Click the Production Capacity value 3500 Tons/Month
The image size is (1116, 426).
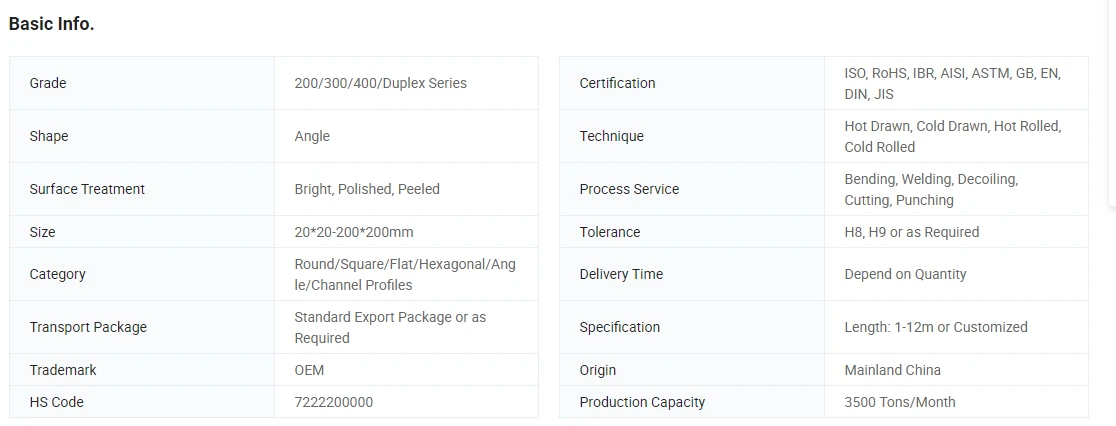click(x=900, y=402)
